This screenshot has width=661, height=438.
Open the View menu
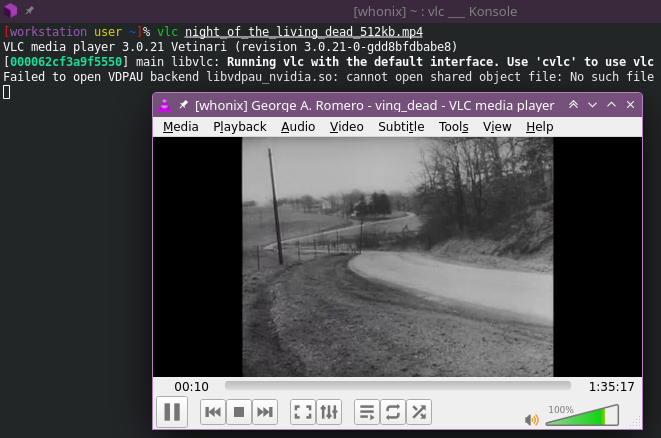click(x=497, y=127)
